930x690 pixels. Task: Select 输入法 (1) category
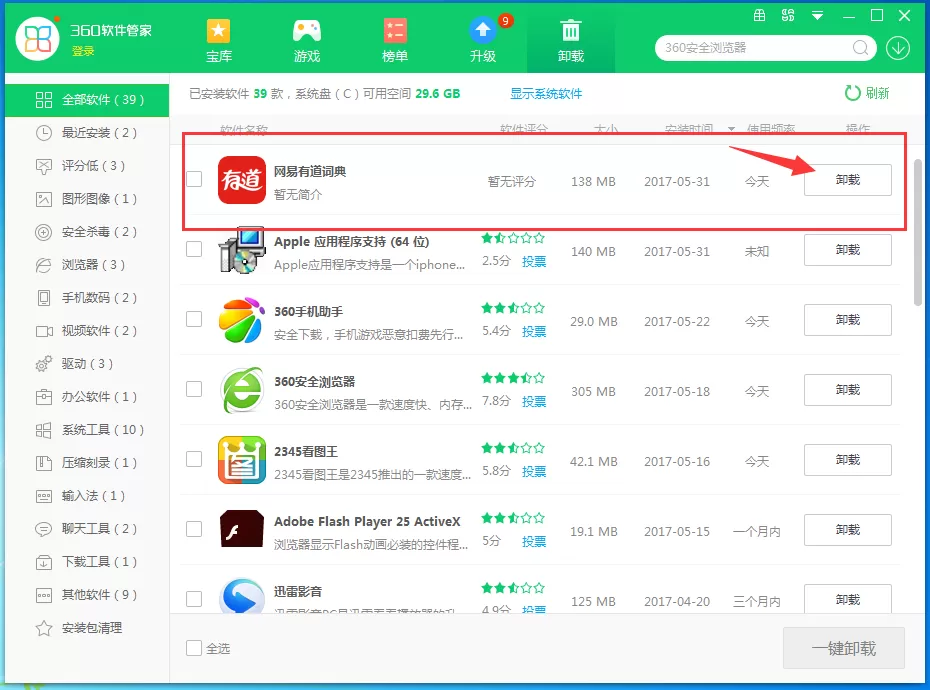point(87,496)
